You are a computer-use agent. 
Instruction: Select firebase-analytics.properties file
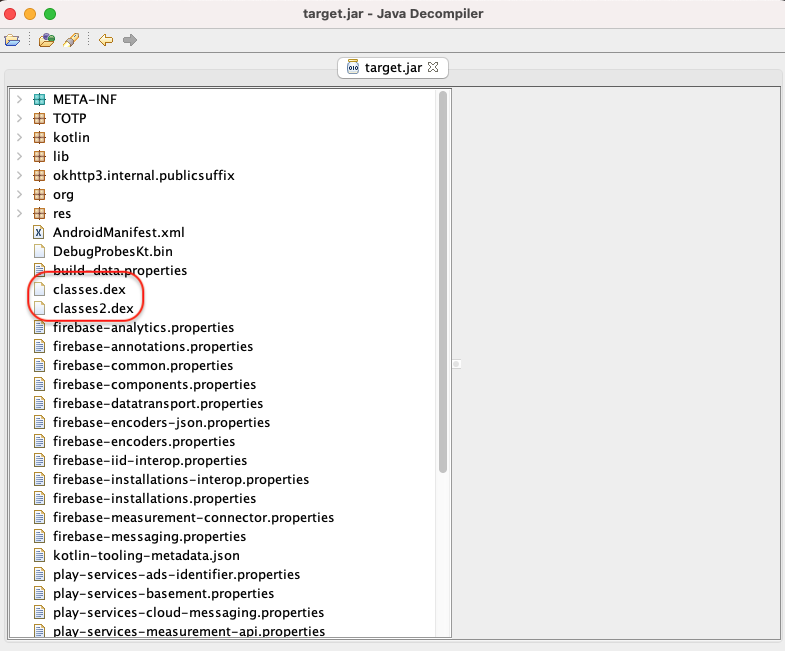tap(143, 328)
